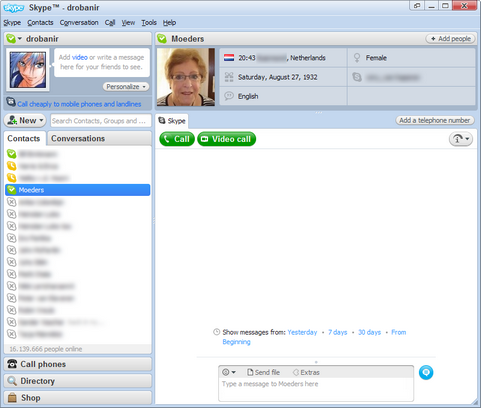Click the Moeders status icon in header
The width and height of the screenshot is (481, 408).
pos(162,39)
